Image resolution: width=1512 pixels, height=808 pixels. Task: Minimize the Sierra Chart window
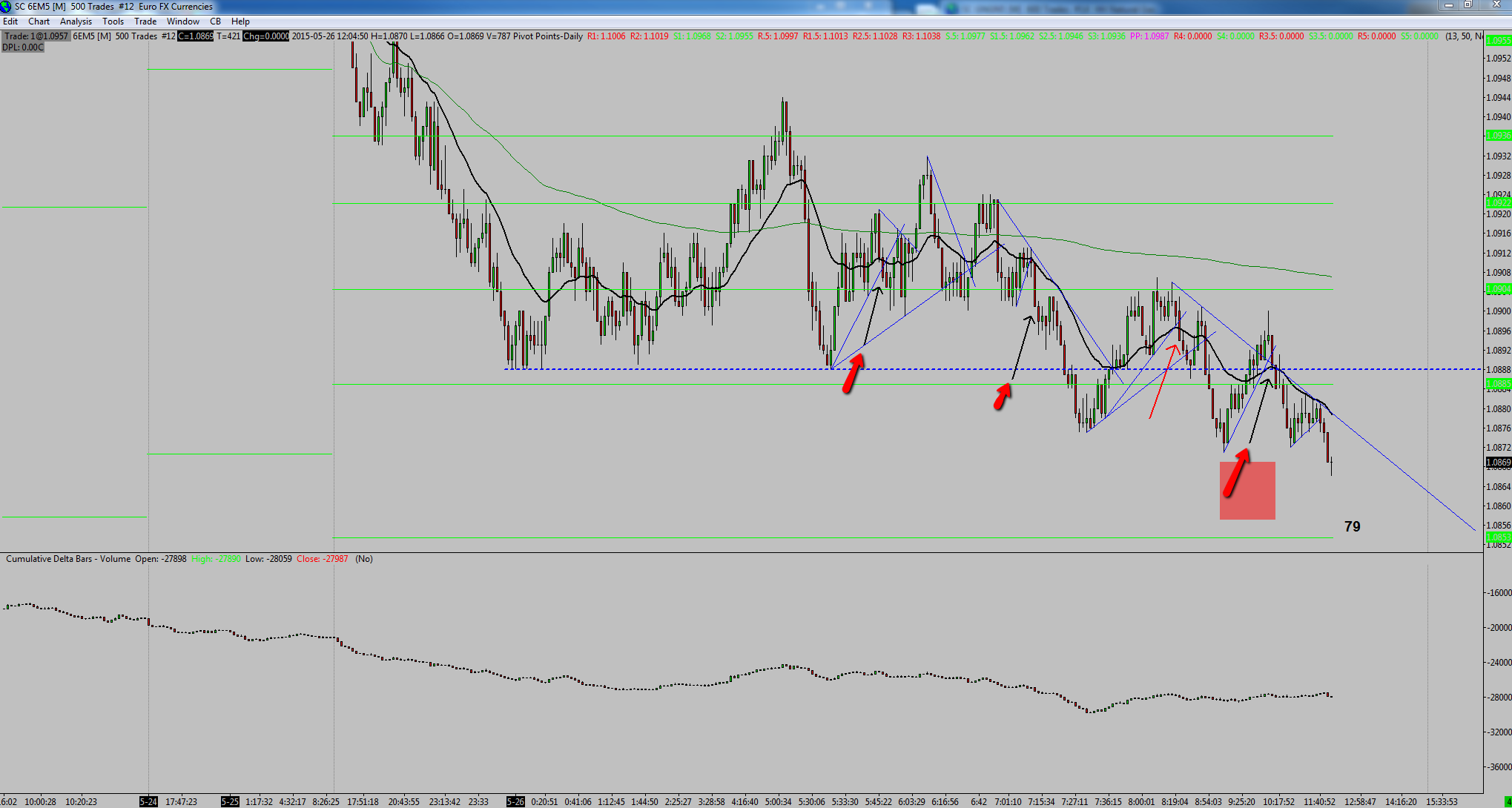tap(1449, 5)
